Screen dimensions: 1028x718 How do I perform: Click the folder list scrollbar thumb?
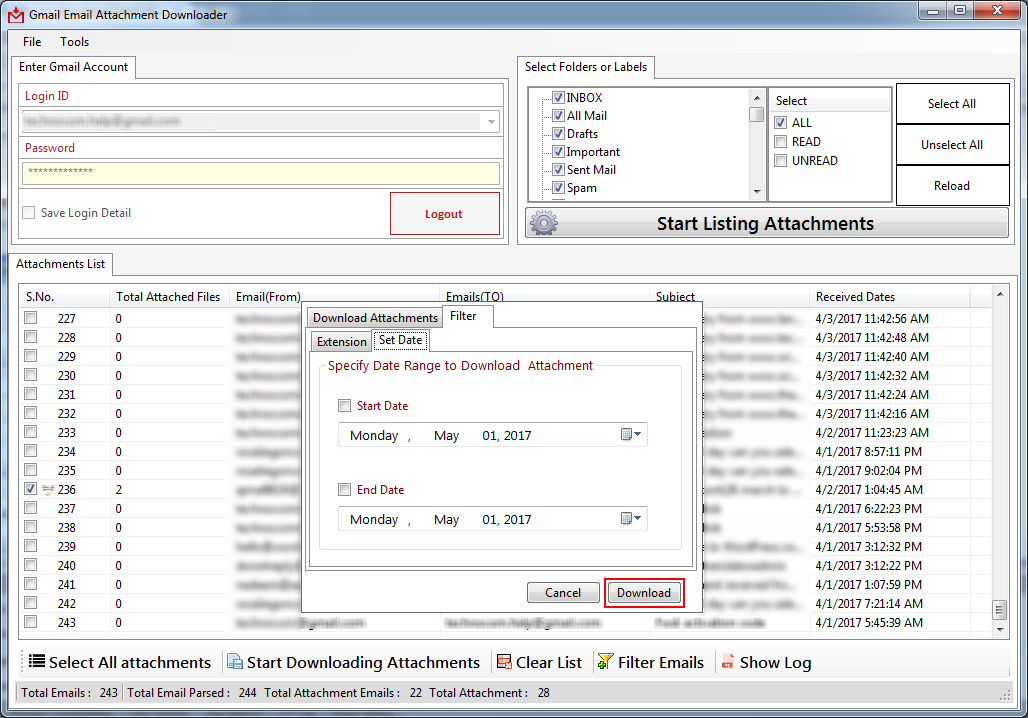tap(757, 115)
